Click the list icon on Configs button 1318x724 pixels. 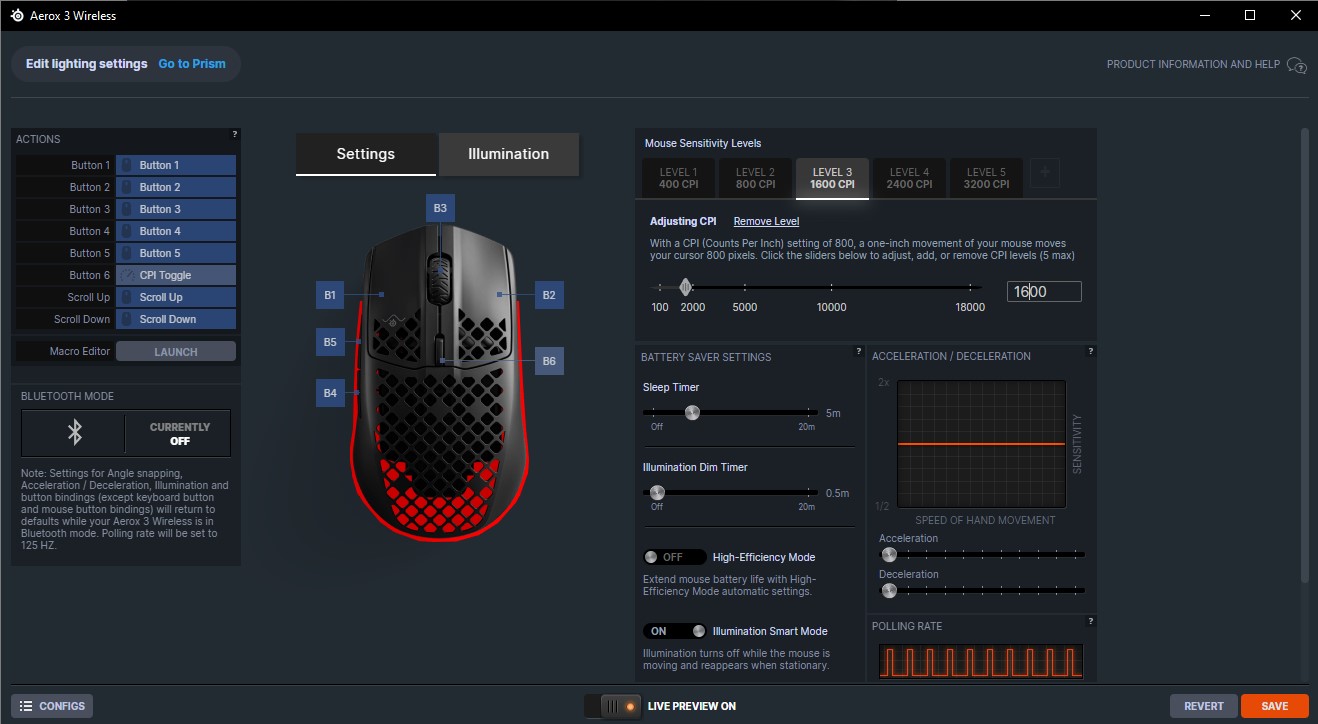(26, 706)
